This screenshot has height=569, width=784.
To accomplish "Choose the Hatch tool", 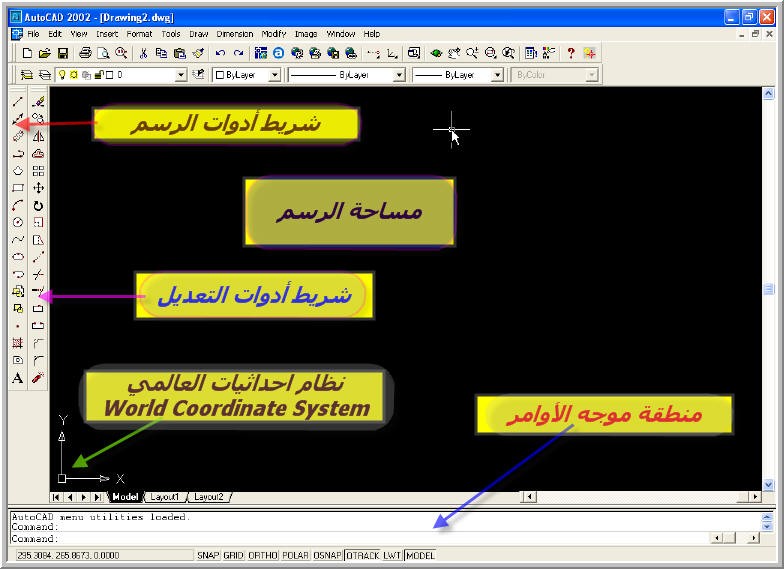I will [18, 343].
